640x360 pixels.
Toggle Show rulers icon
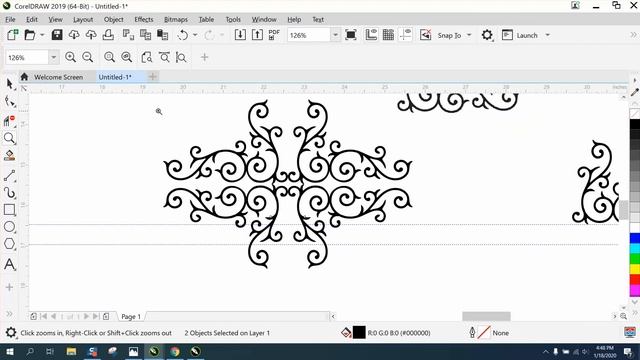[371, 35]
